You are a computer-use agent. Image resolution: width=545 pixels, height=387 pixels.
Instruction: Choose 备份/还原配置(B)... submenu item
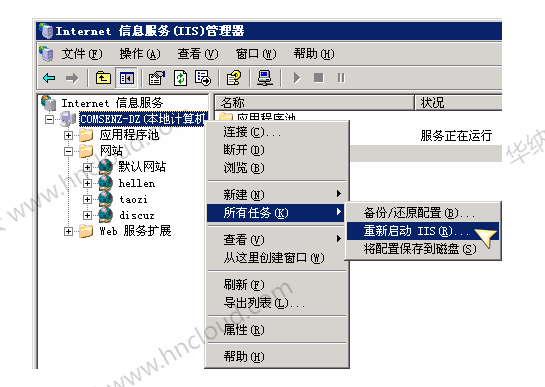(423, 212)
